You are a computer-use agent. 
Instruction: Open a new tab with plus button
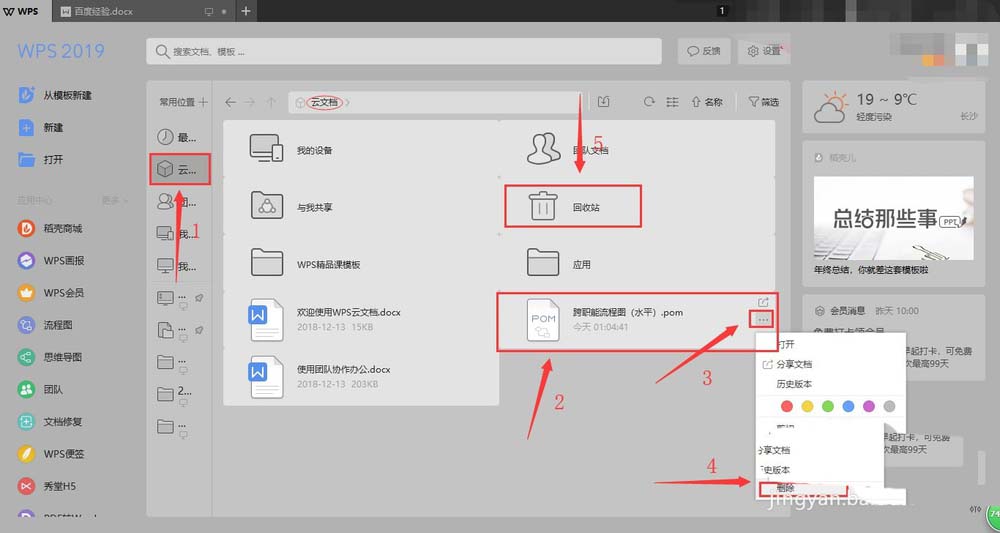246,11
